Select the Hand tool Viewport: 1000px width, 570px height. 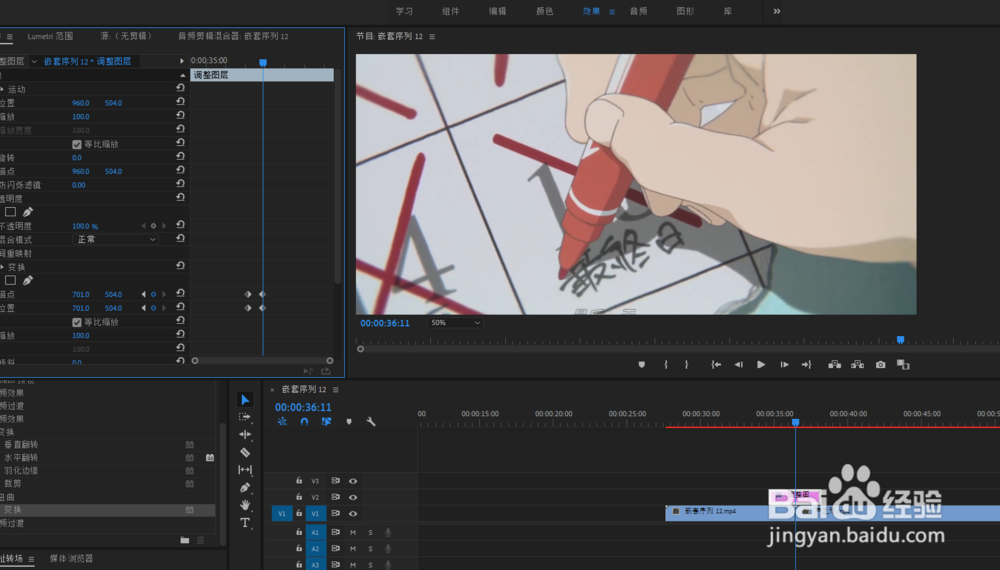coord(245,505)
